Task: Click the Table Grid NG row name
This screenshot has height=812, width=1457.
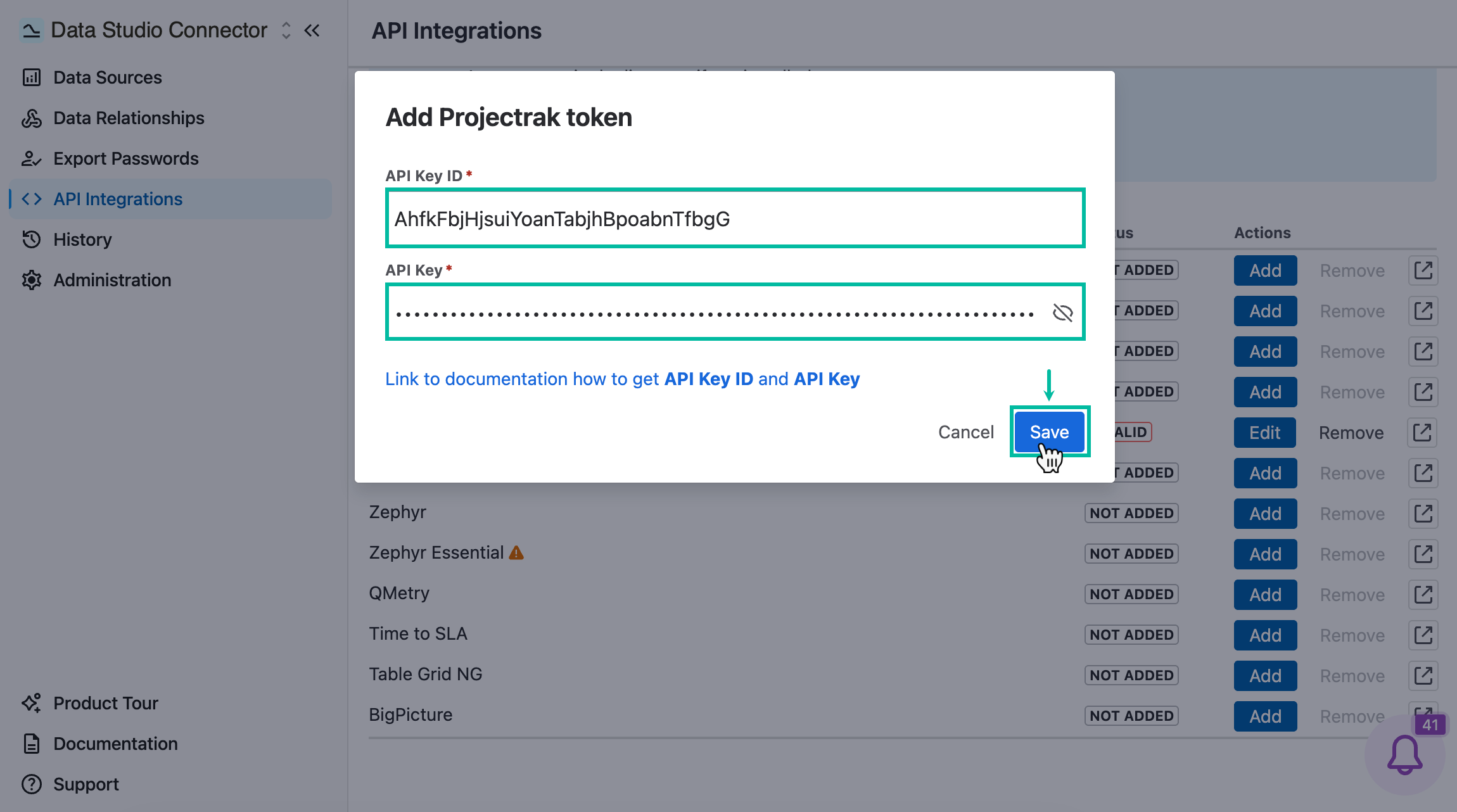Action: 426,674
